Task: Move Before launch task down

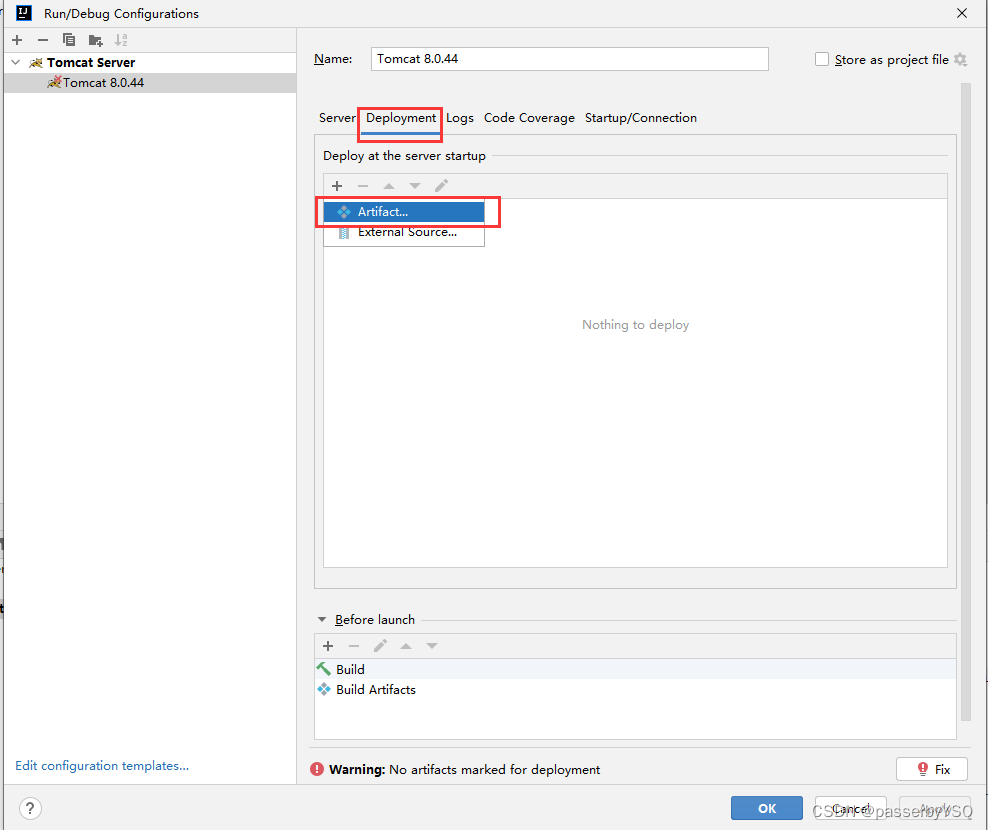Action: coord(432,646)
